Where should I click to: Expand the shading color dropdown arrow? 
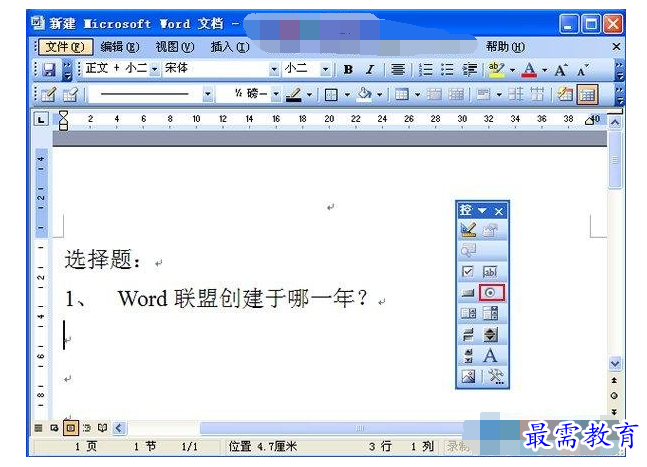(379, 95)
